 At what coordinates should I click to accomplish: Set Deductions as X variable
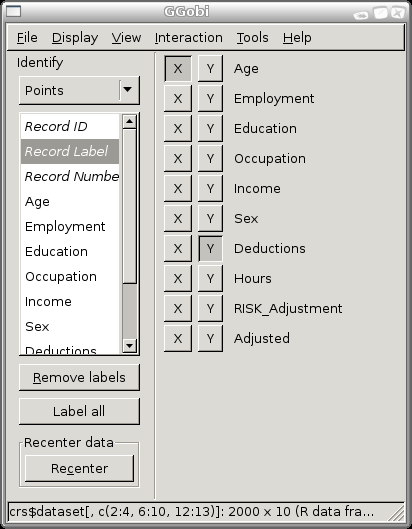(x=178, y=249)
